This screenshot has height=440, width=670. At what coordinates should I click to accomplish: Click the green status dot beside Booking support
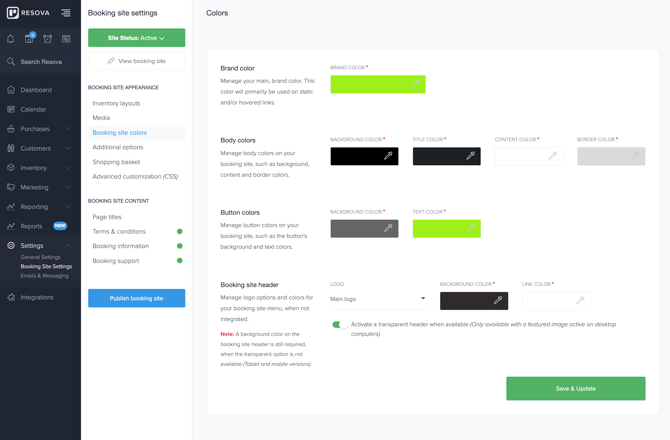coord(179,261)
